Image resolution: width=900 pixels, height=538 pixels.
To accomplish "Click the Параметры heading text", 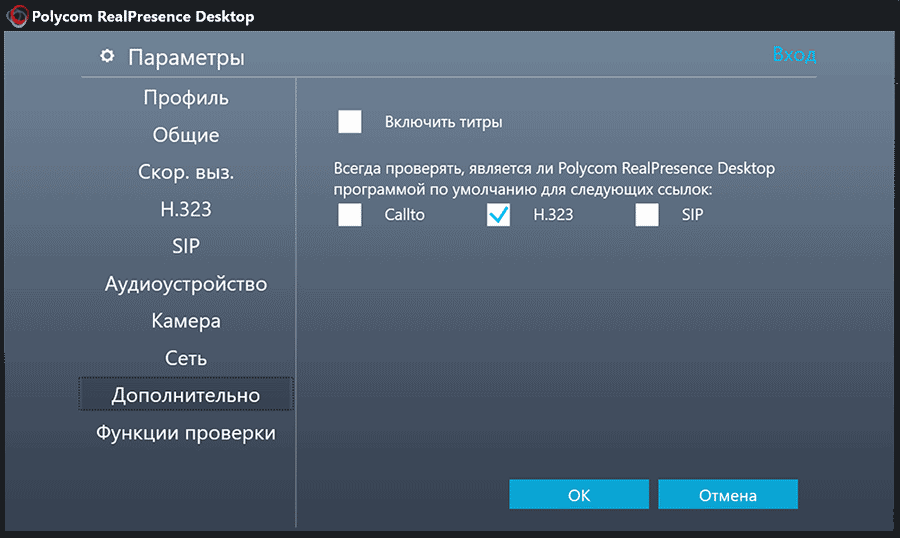I will (x=186, y=57).
